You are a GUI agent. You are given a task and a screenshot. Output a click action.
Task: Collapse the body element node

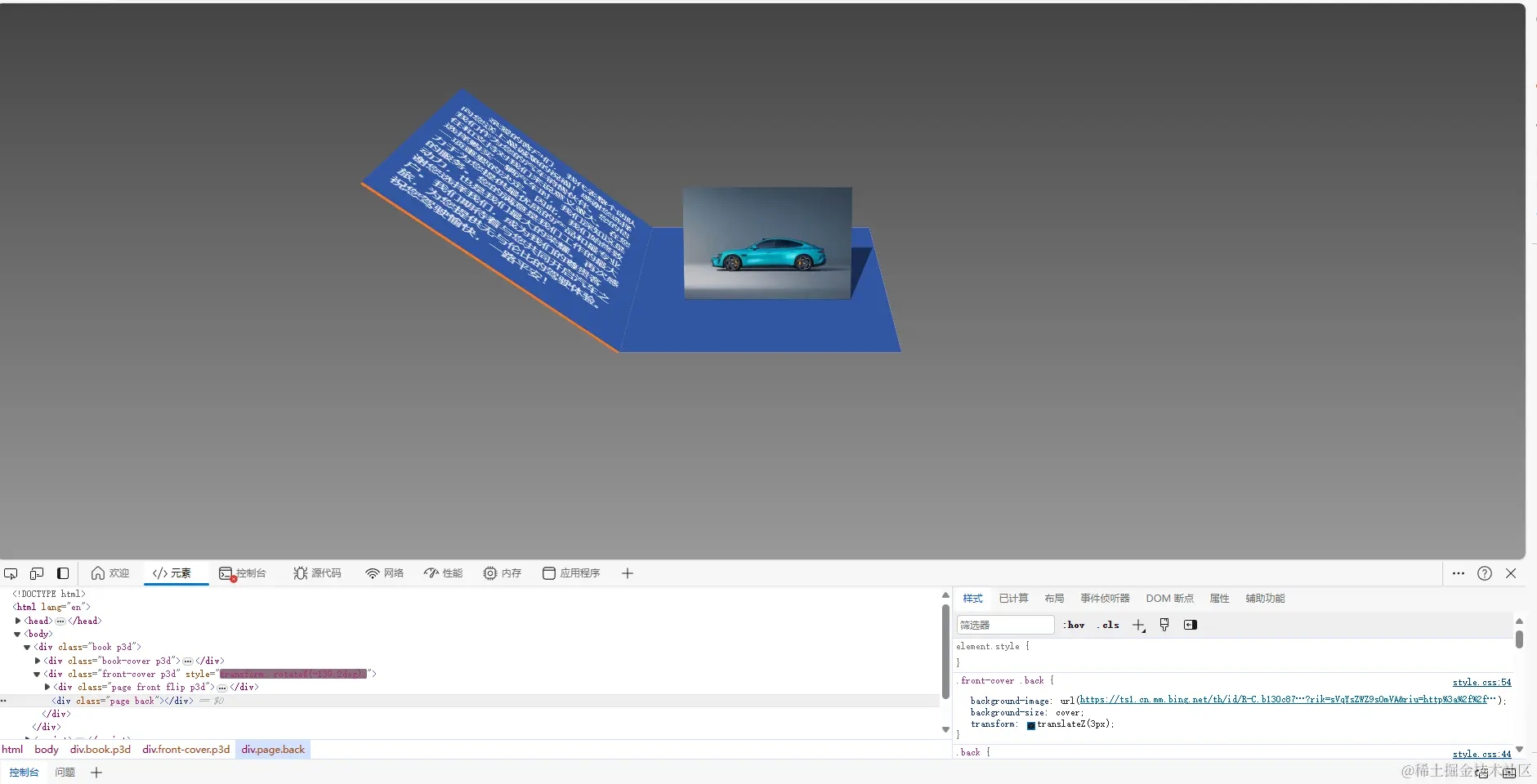18,634
